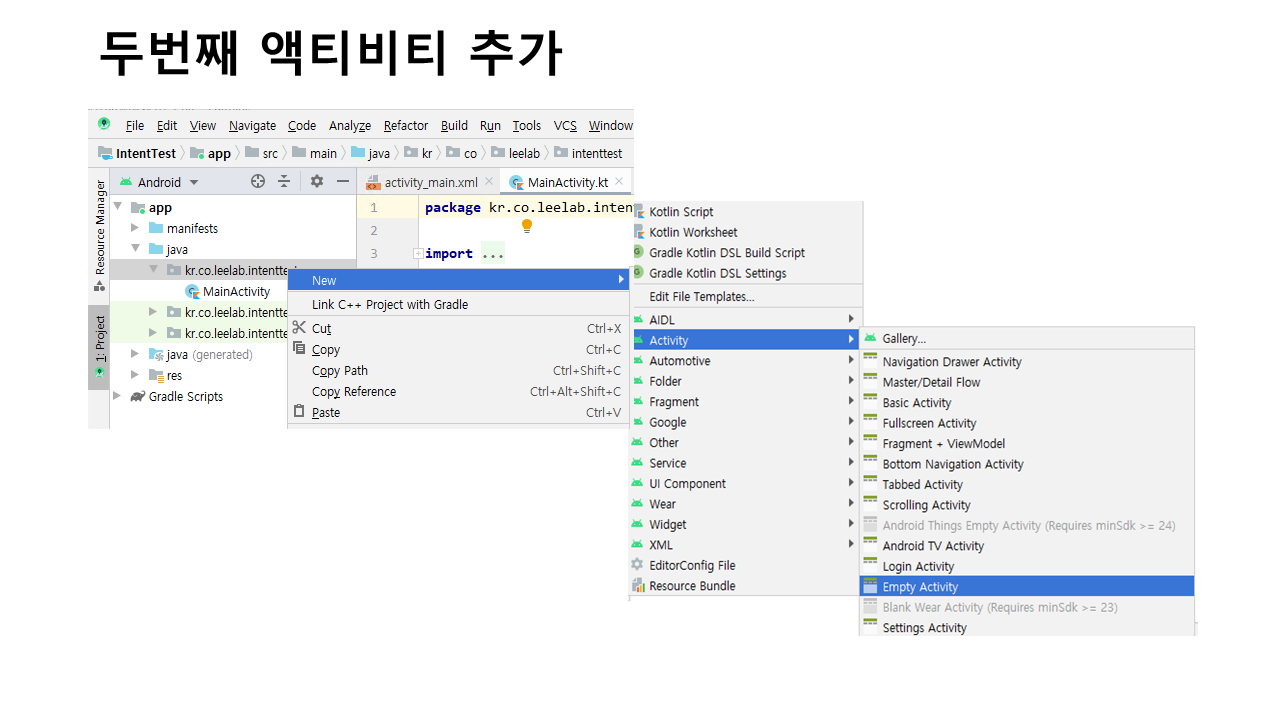
Task: Toggle the Resource Manager side panel
Action: [x=99, y=232]
